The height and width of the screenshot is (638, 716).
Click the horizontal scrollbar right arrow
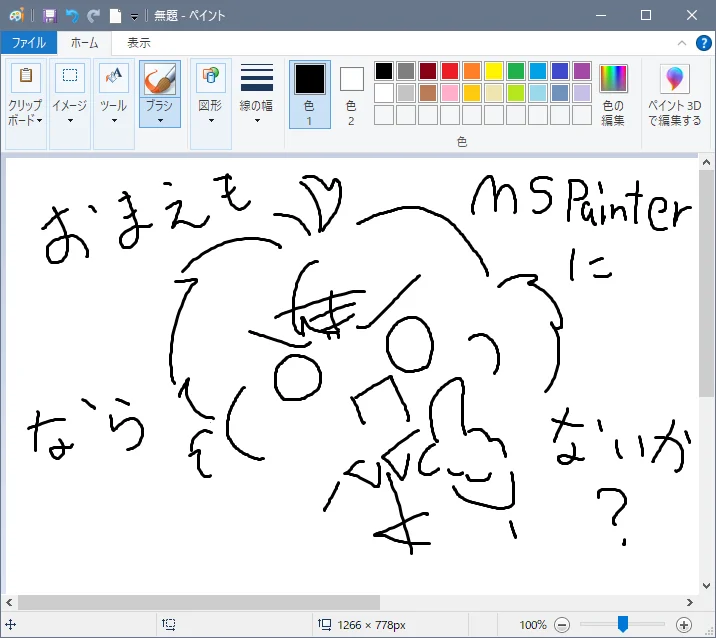tap(690, 602)
